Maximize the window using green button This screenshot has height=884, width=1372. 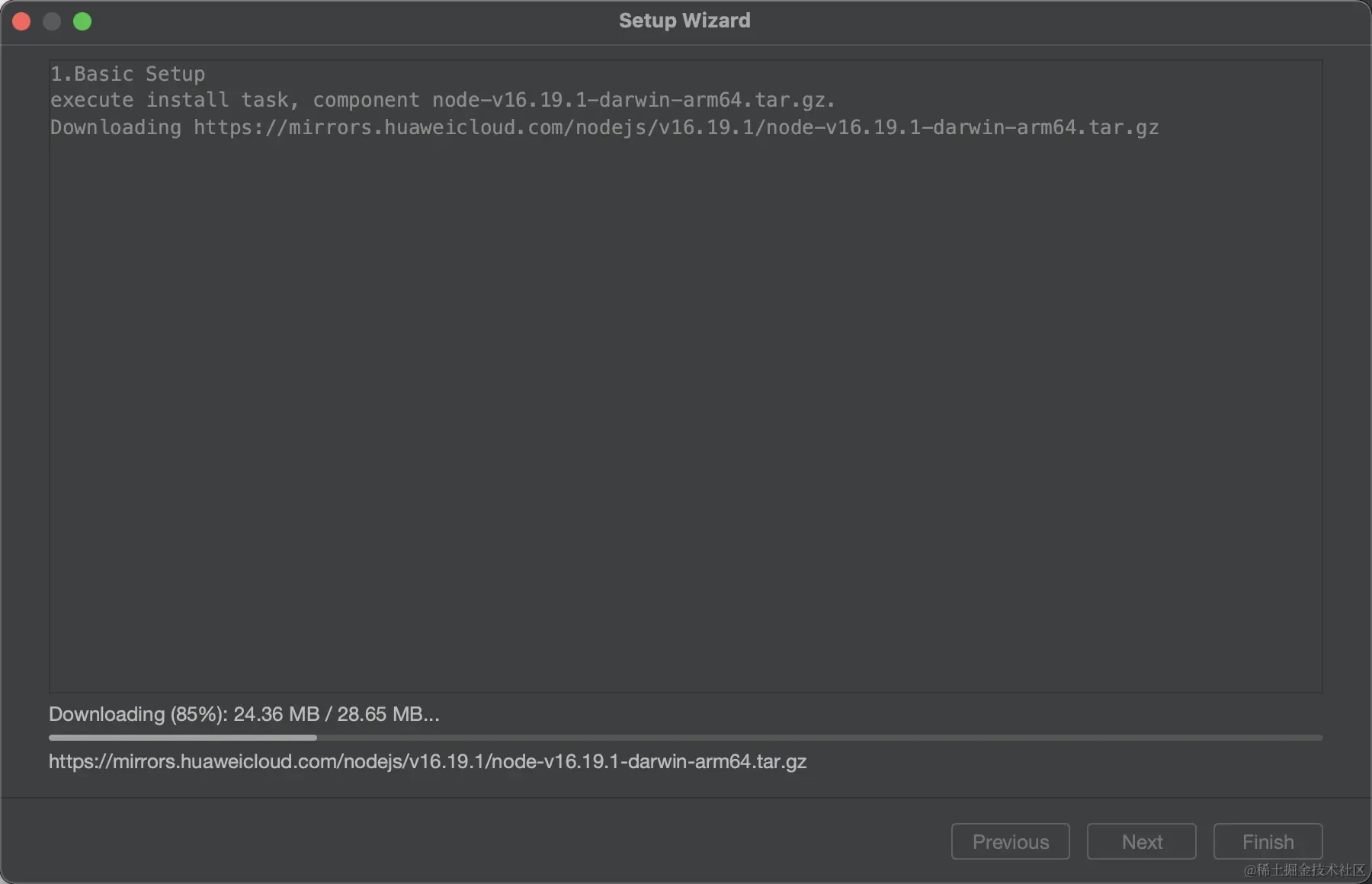point(82,21)
